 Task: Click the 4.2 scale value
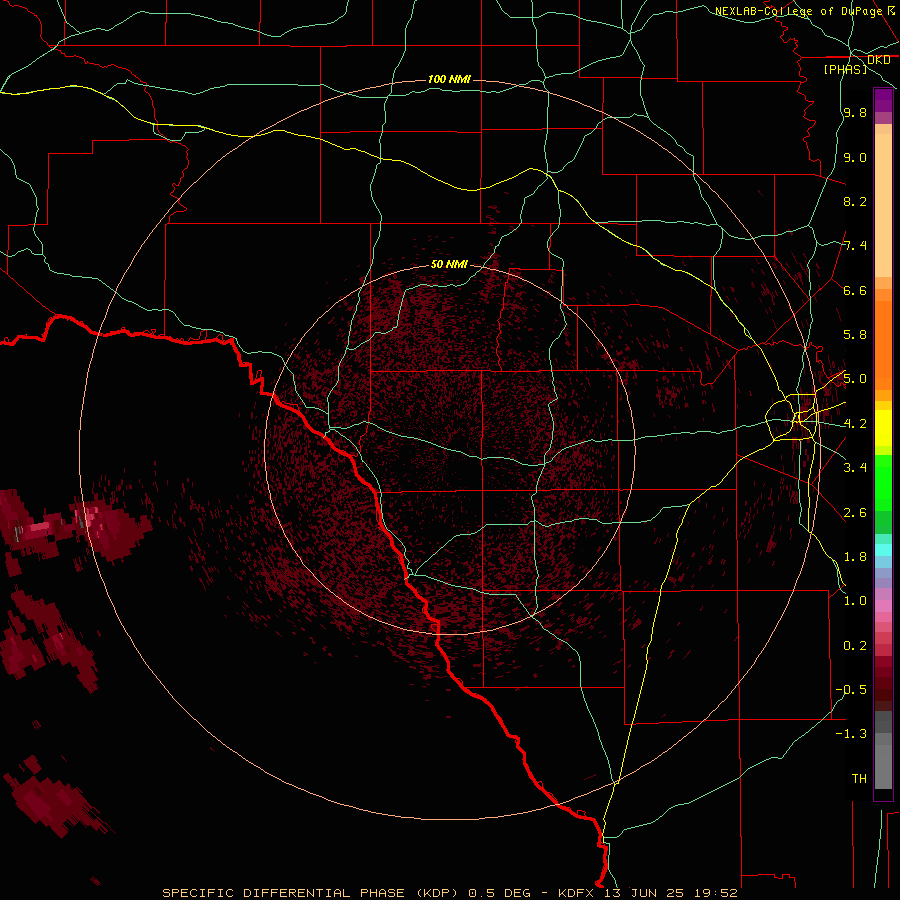(855, 424)
